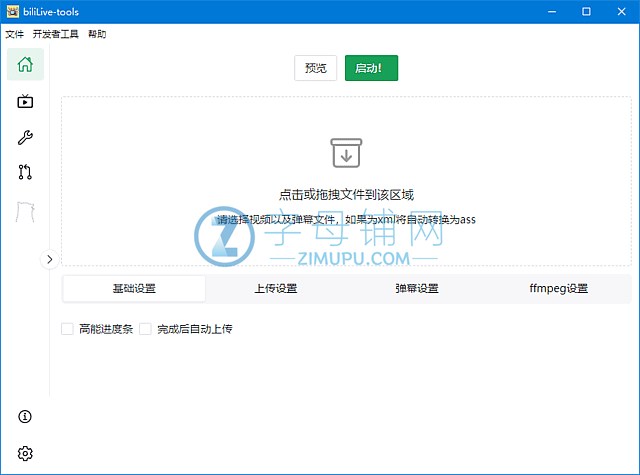
Task: Click the 预览 button
Action: pos(316,68)
